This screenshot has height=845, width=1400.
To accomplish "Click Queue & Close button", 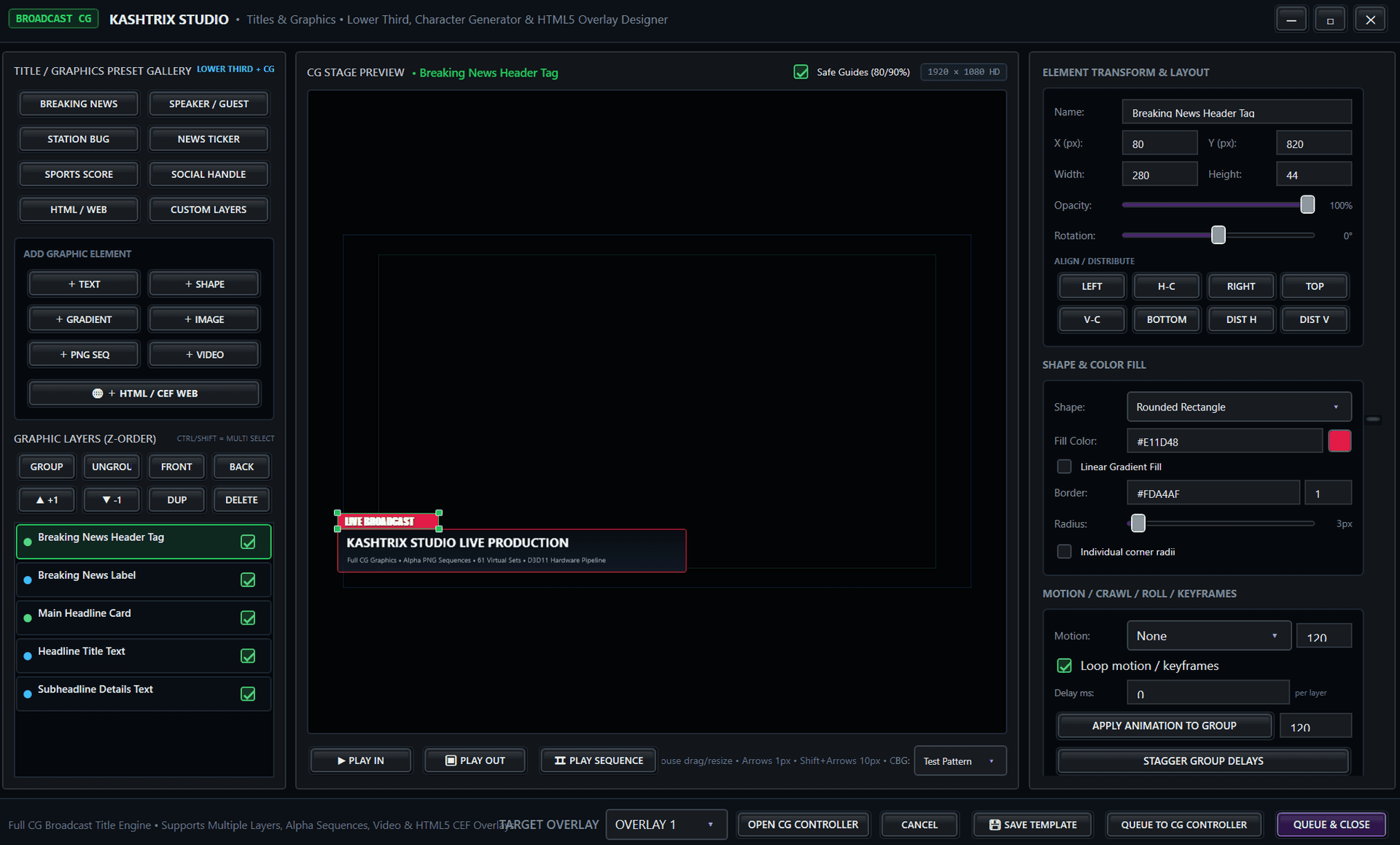I will tap(1331, 825).
